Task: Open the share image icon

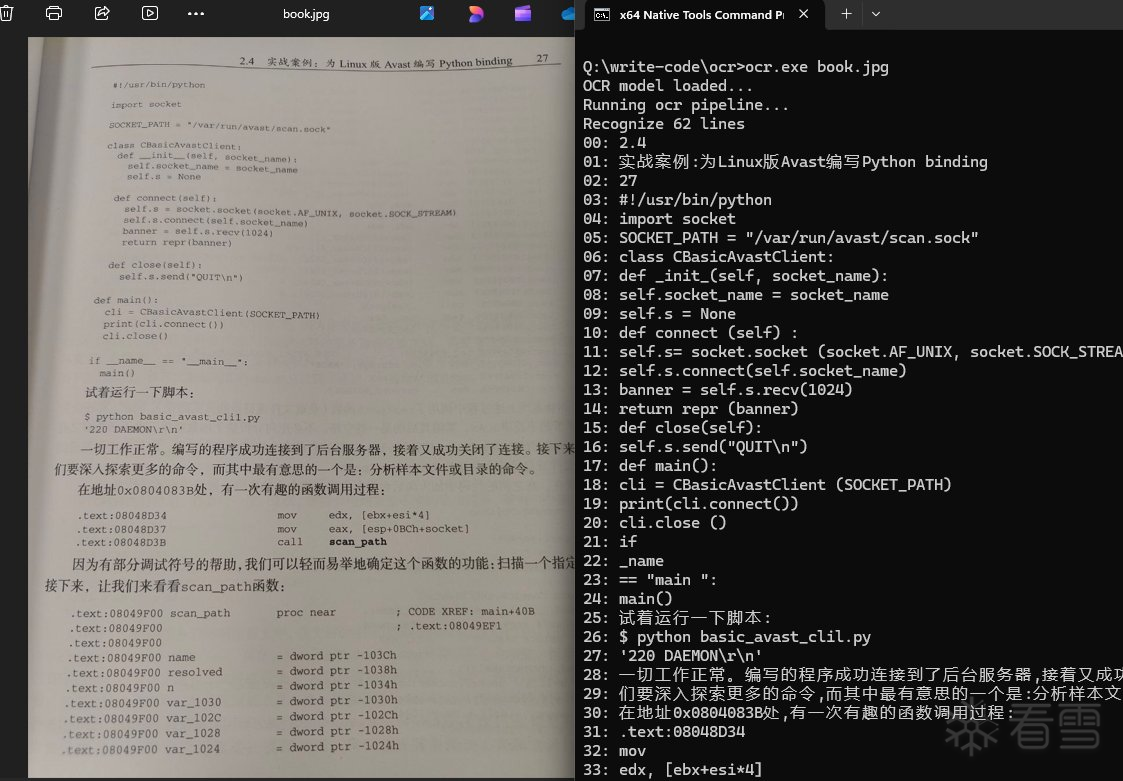Action: pos(102,14)
